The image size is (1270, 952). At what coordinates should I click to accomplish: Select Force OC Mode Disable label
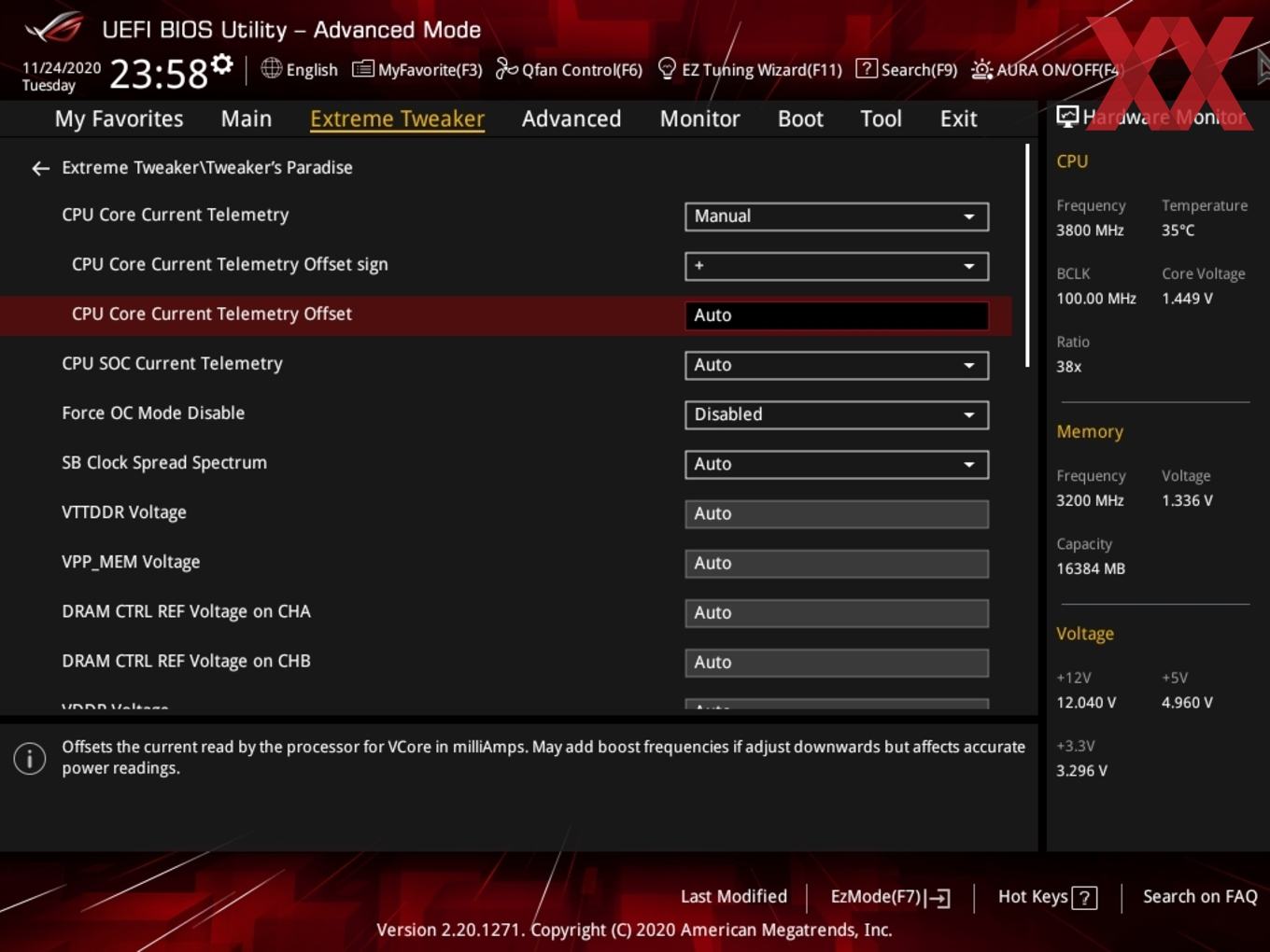pyautogui.click(x=153, y=413)
